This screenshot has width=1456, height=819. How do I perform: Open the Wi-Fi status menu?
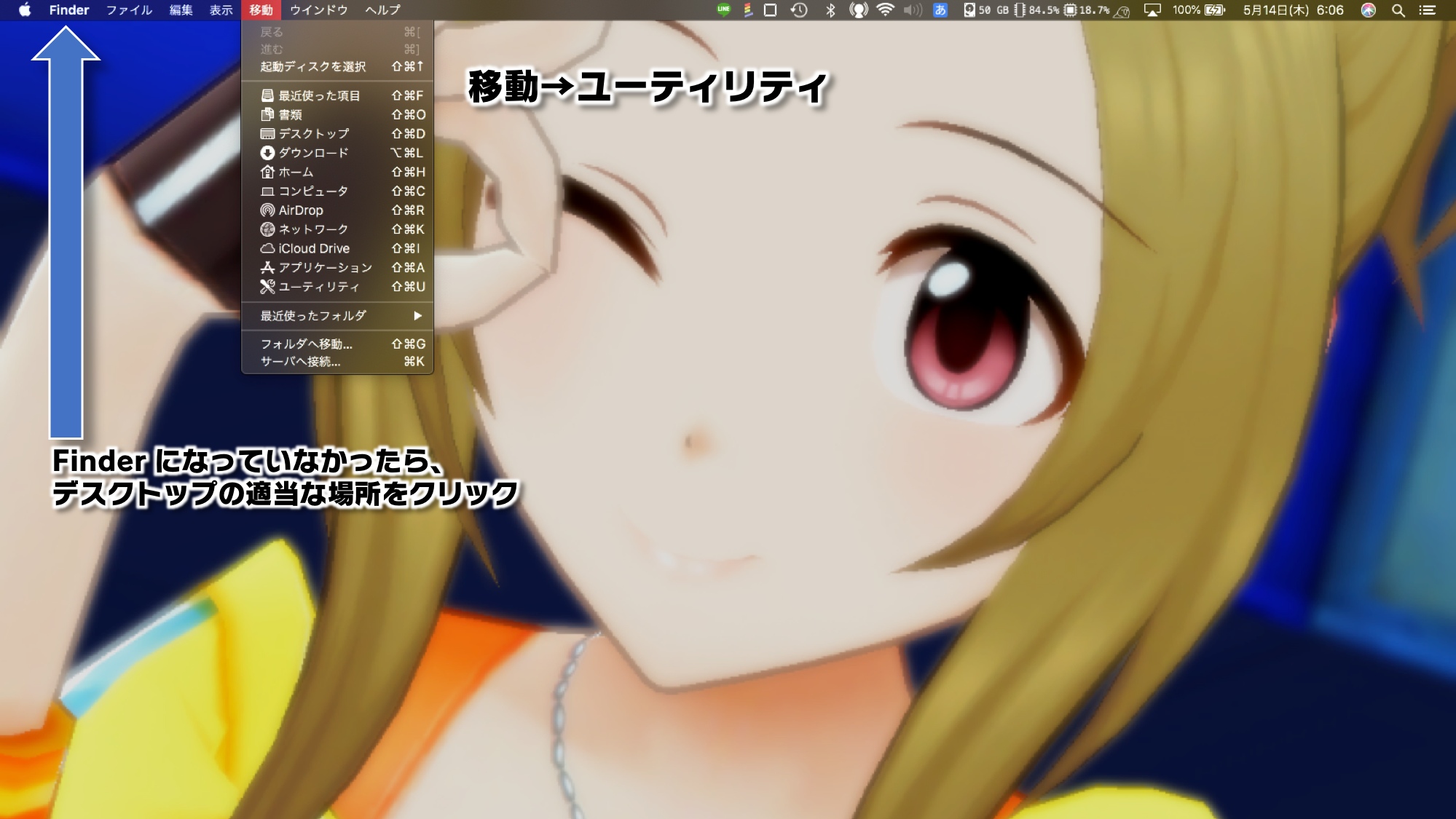pos(885,10)
